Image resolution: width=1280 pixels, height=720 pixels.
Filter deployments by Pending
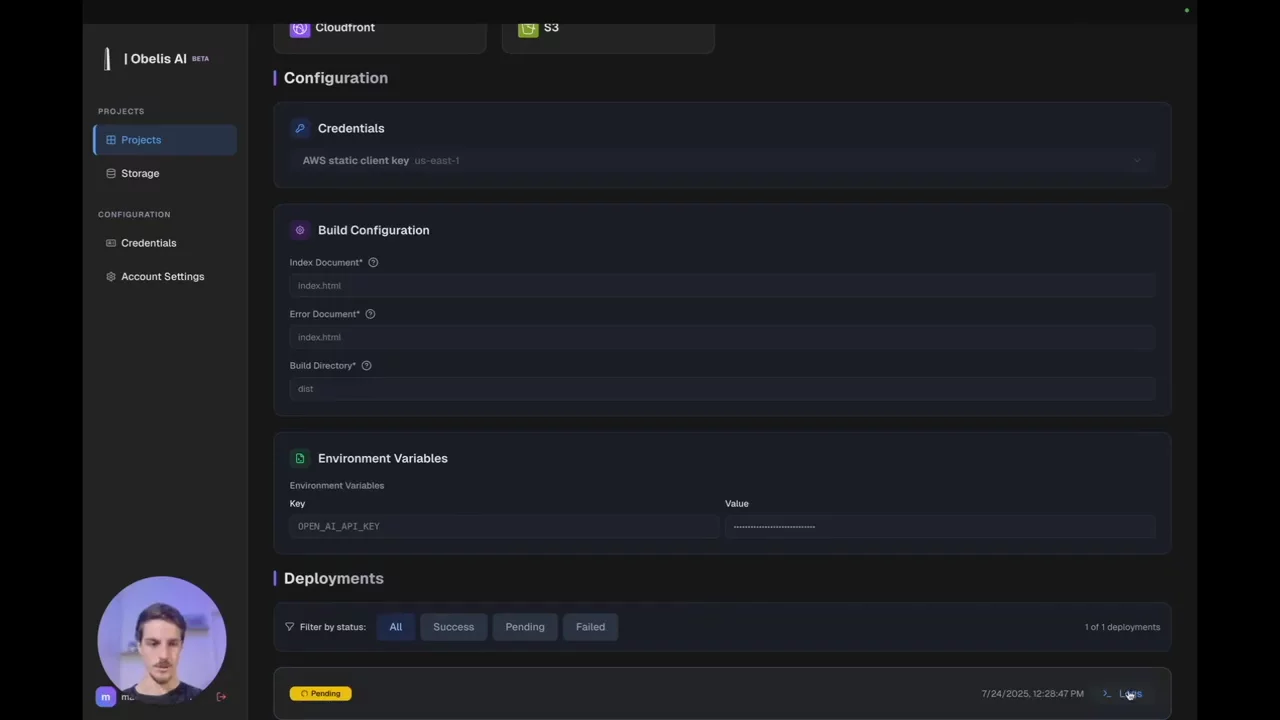pos(525,627)
